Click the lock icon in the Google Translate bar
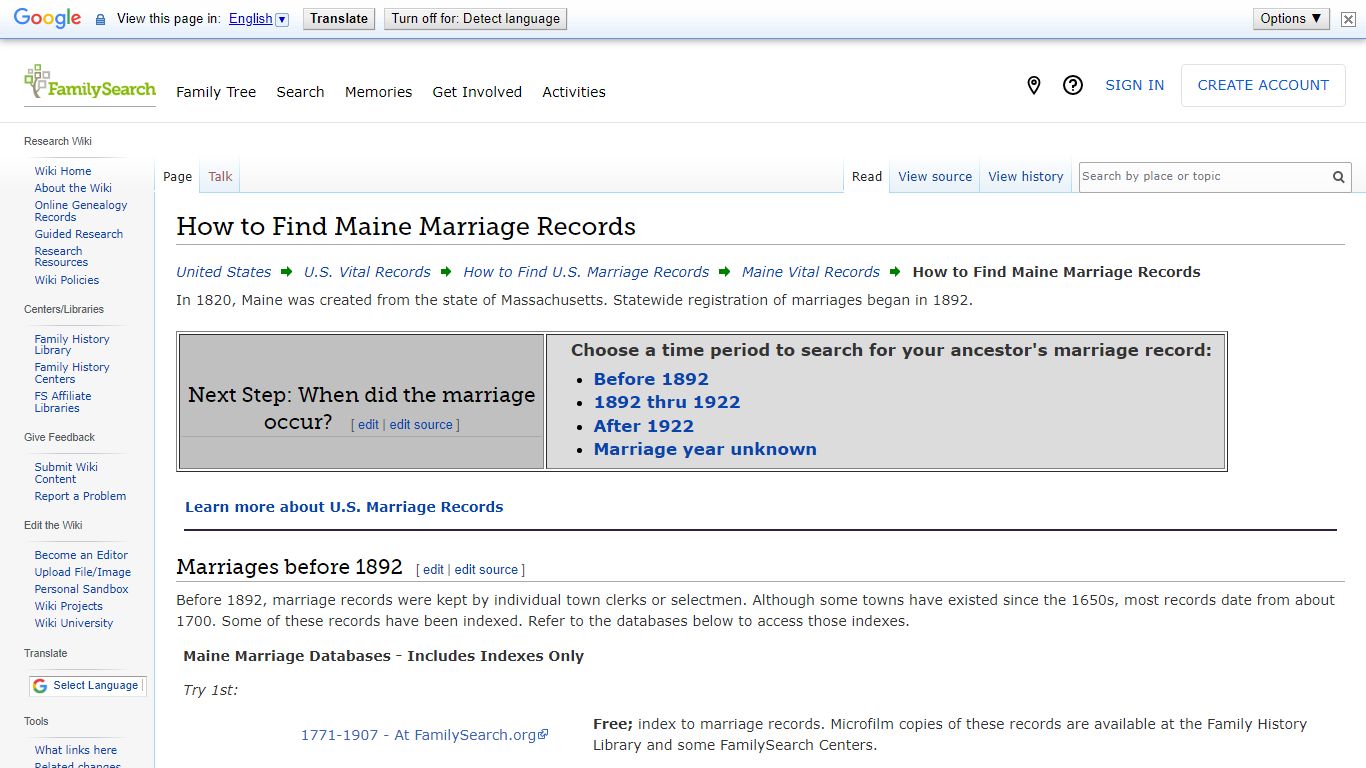The width and height of the screenshot is (1366, 768). [100, 19]
